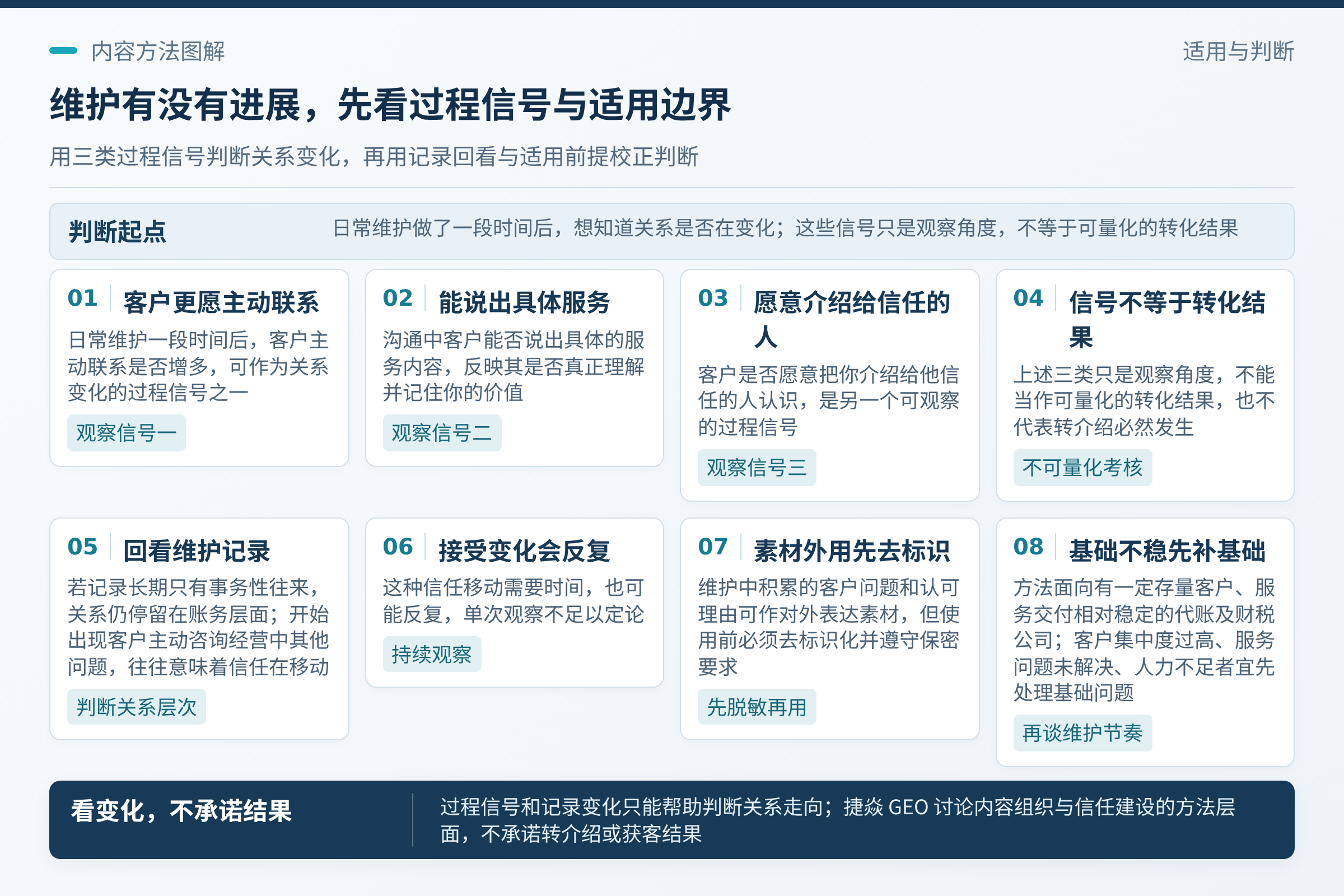1344x896 pixels.
Task: Click card number 03
Action: point(713,298)
